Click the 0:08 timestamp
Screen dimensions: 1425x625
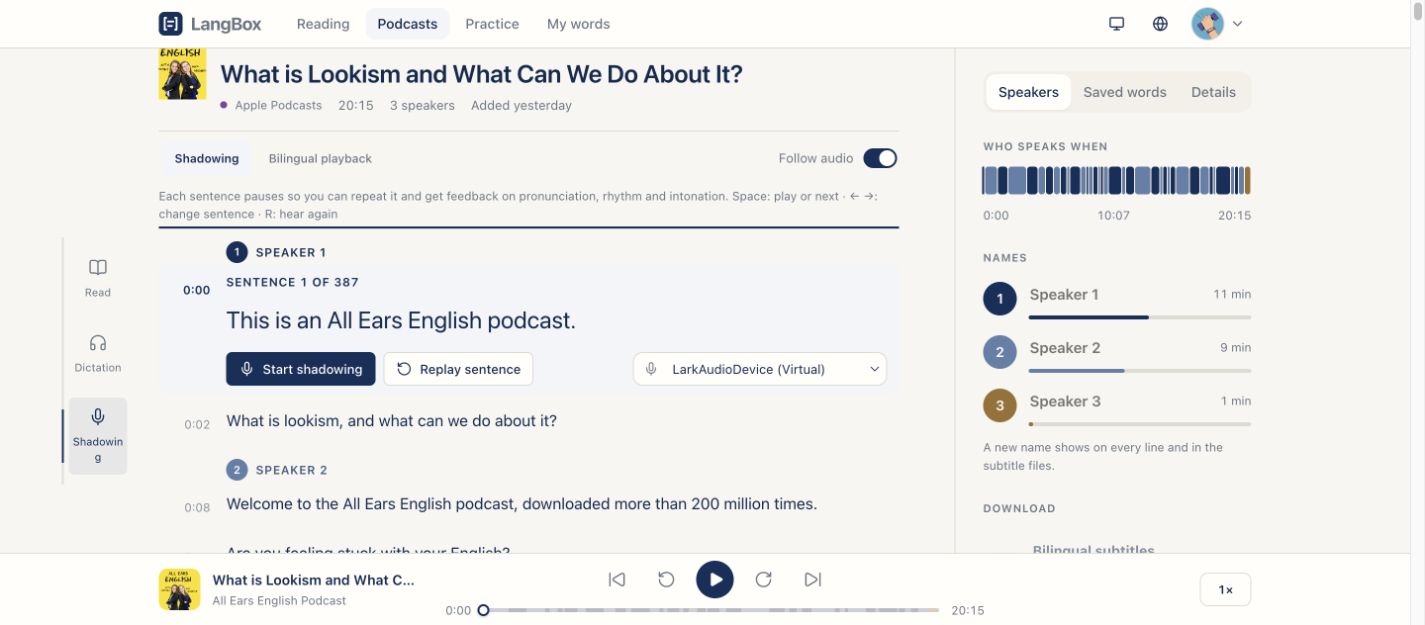pyautogui.click(x=197, y=507)
